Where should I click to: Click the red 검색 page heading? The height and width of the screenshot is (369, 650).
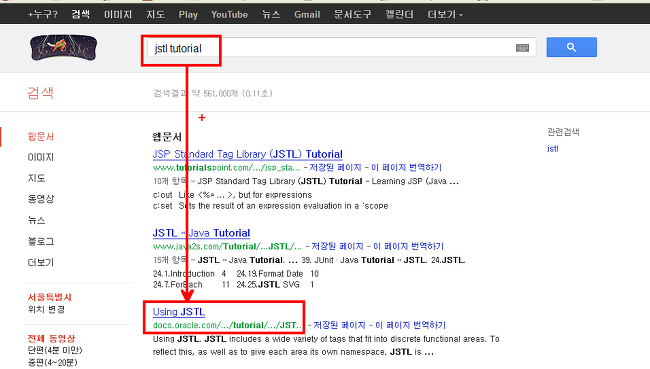tap(40, 92)
